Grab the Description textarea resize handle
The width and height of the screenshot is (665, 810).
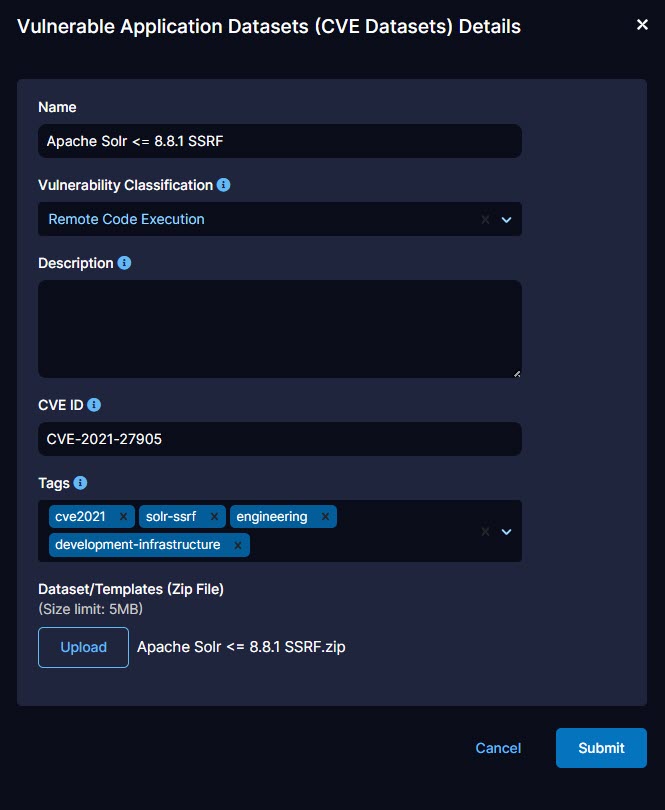click(516, 373)
